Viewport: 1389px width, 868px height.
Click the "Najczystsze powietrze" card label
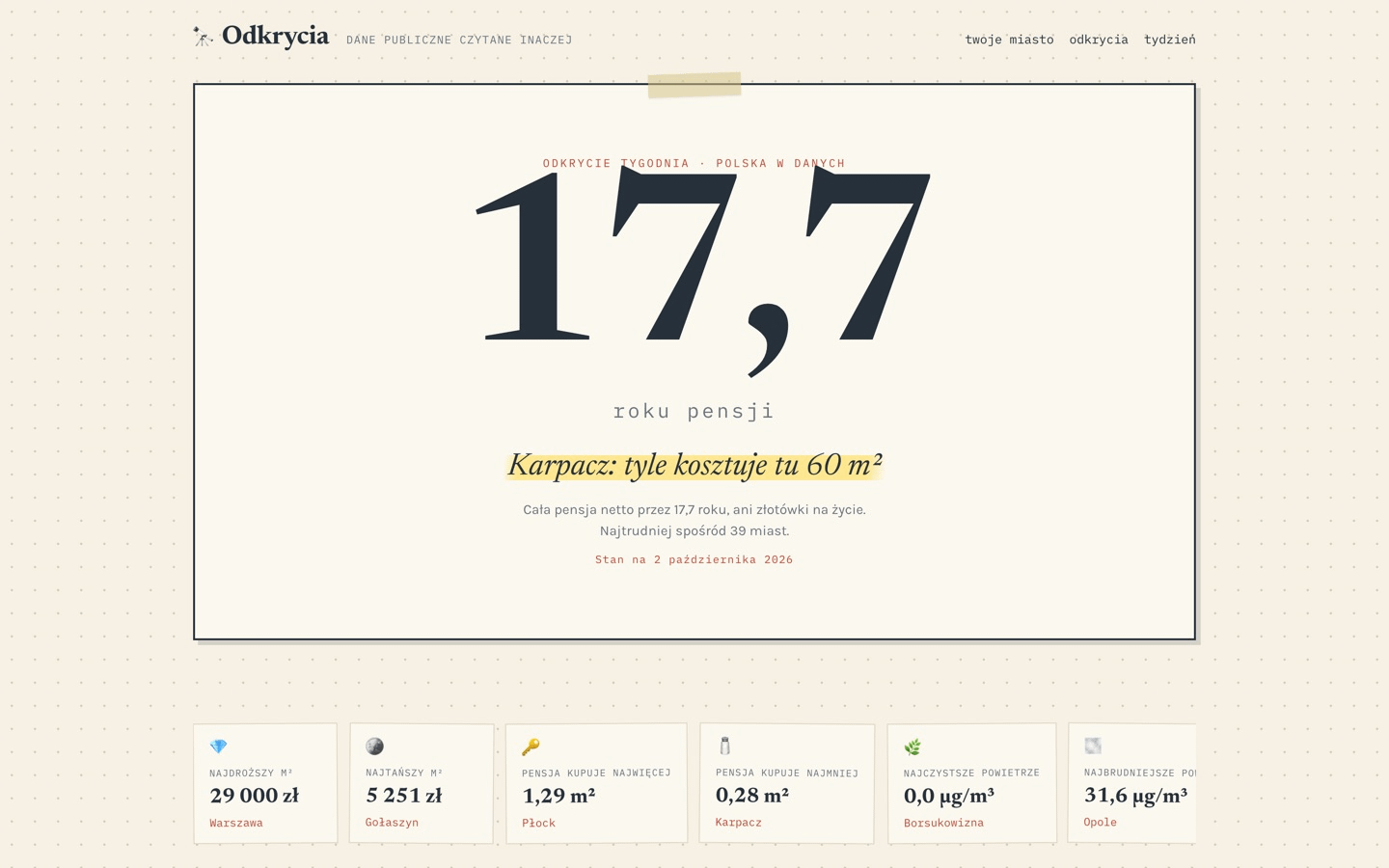click(971, 773)
